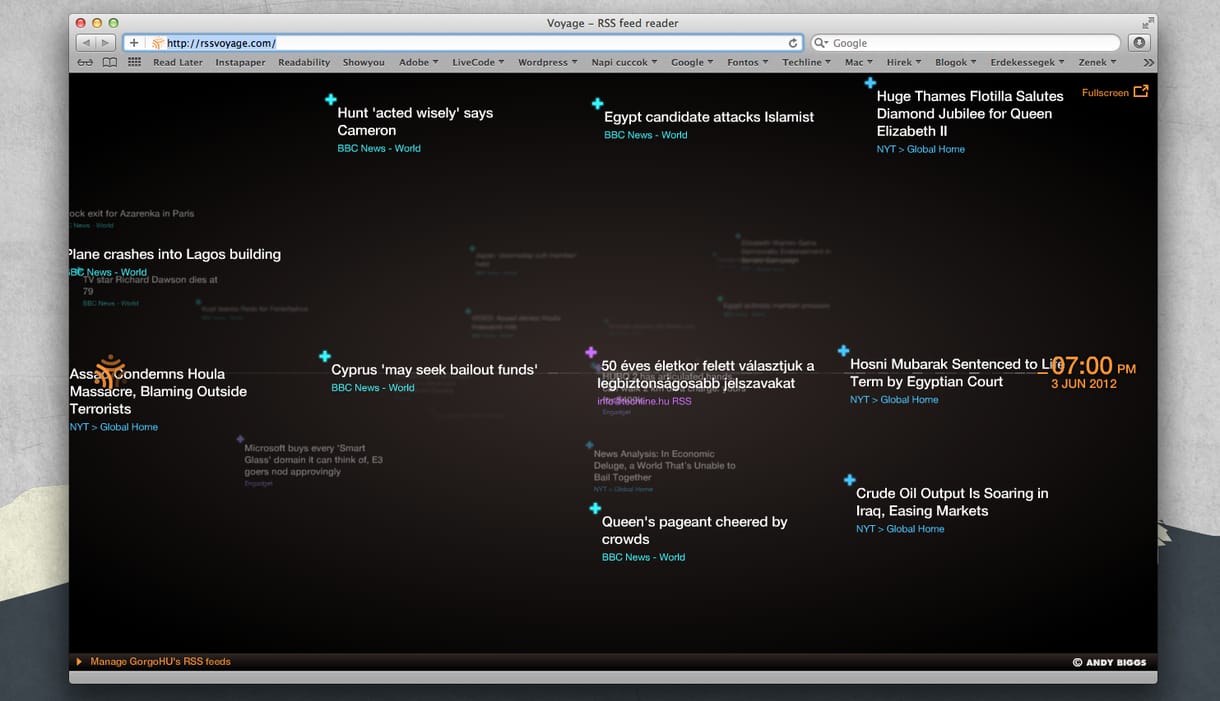Click the Read Later bookmarklet
Viewport: 1220px width, 701px height.
click(x=178, y=62)
